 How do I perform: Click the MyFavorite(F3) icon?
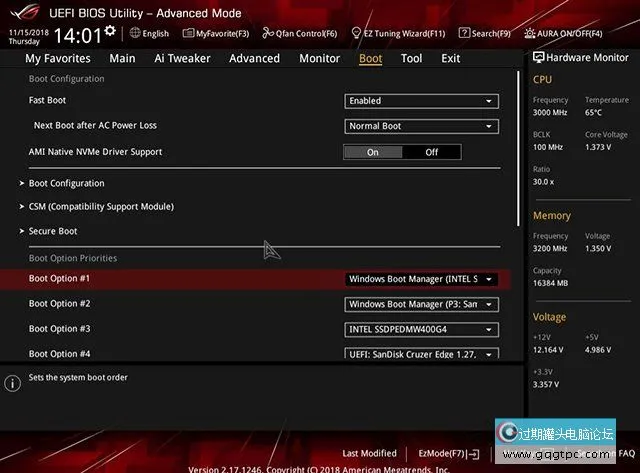click(x=188, y=33)
